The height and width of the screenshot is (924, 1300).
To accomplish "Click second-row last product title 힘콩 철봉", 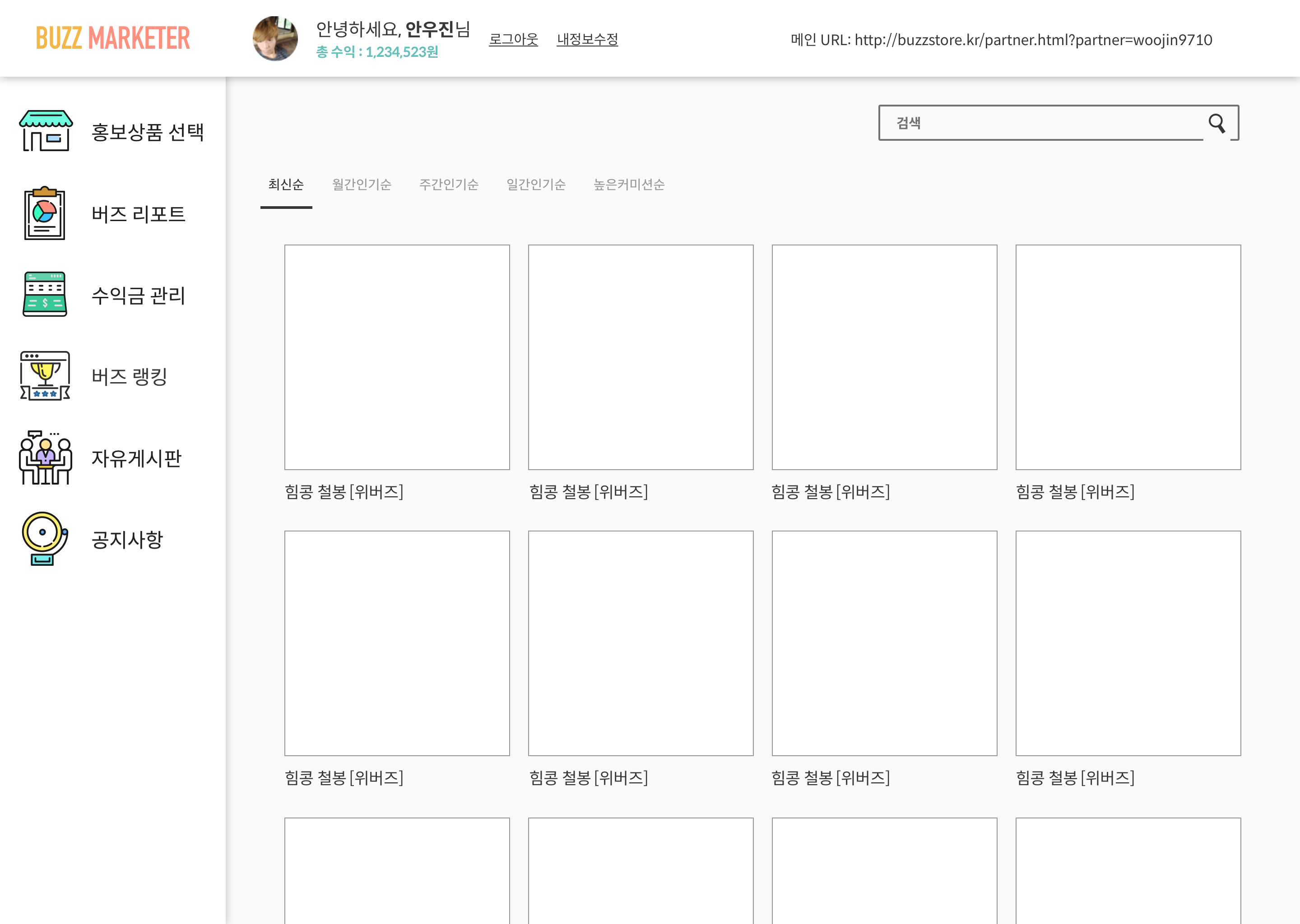I will (1075, 778).
